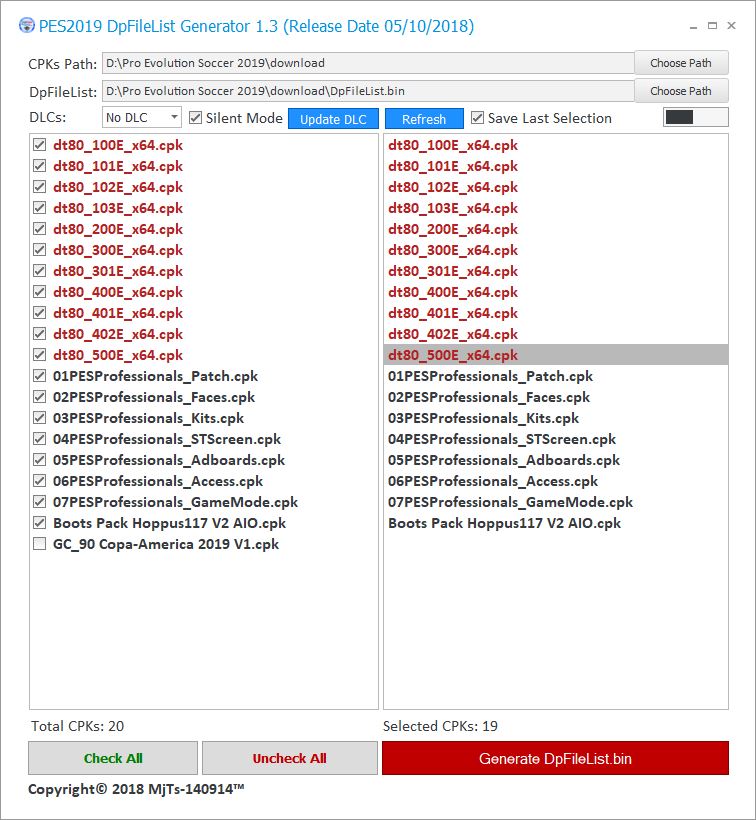The image size is (756, 820).
Task: Select dt80_402E_x64.cpk in the right list
Action: [556, 334]
